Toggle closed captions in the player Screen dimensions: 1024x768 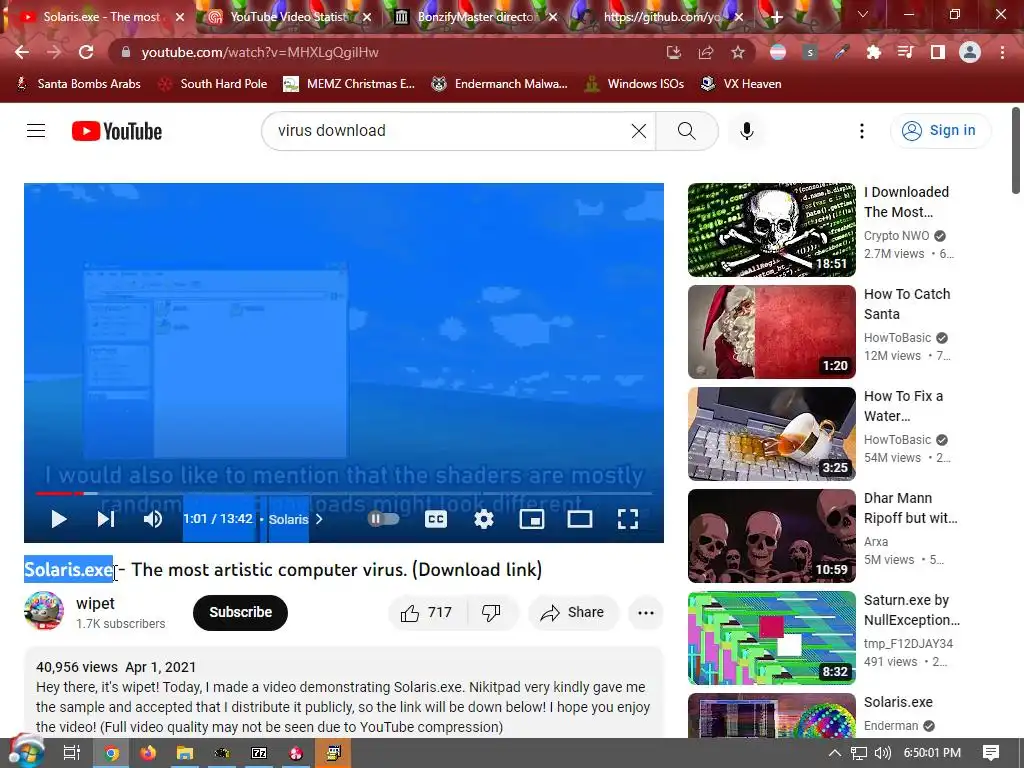click(x=436, y=519)
